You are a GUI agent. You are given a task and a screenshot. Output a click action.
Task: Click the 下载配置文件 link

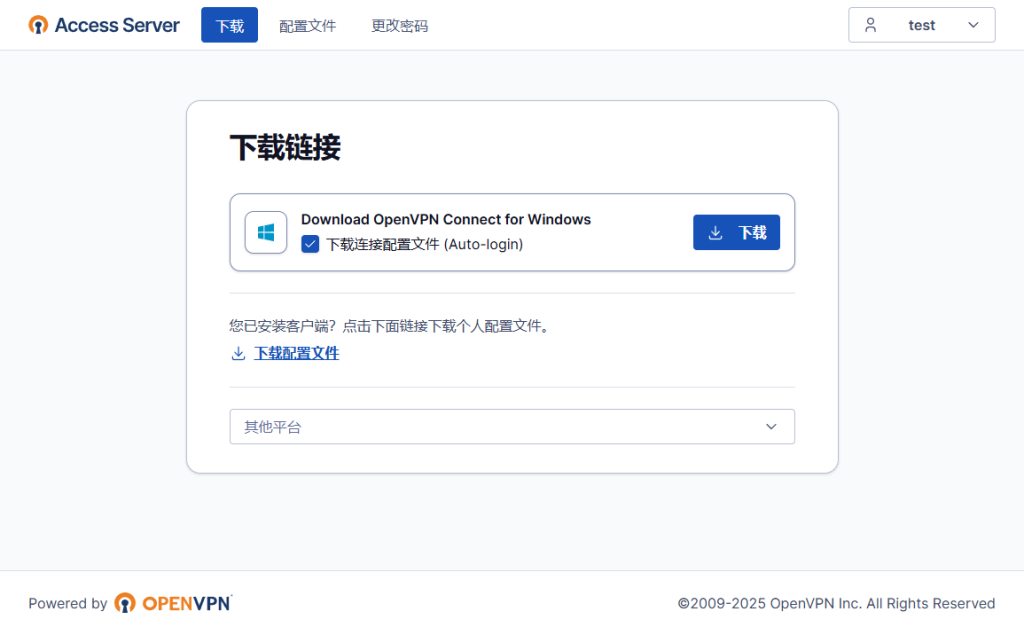pyautogui.click(x=296, y=353)
